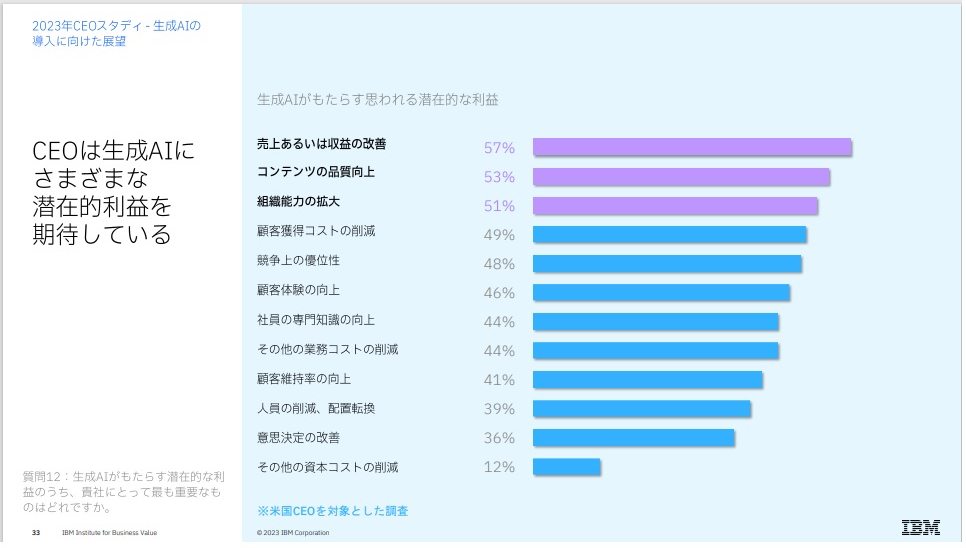Click the 36% value for 意思決定の改善

tap(499, 438)
